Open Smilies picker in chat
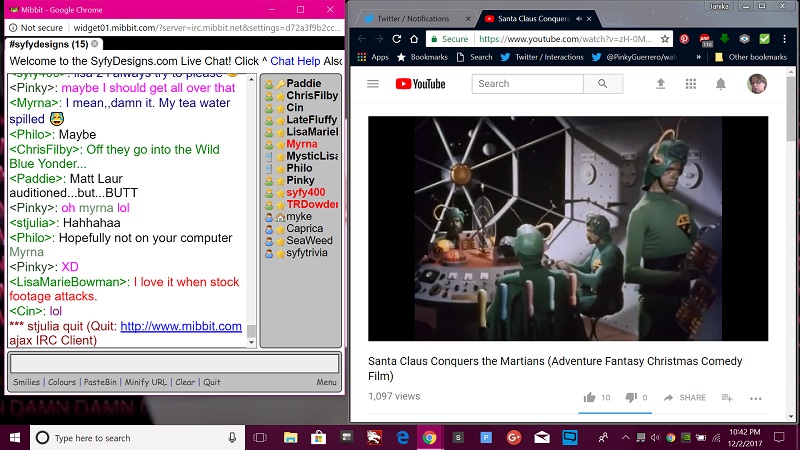Screen dimensions: 800x450 pyautogui.click(x=26, y=382)
